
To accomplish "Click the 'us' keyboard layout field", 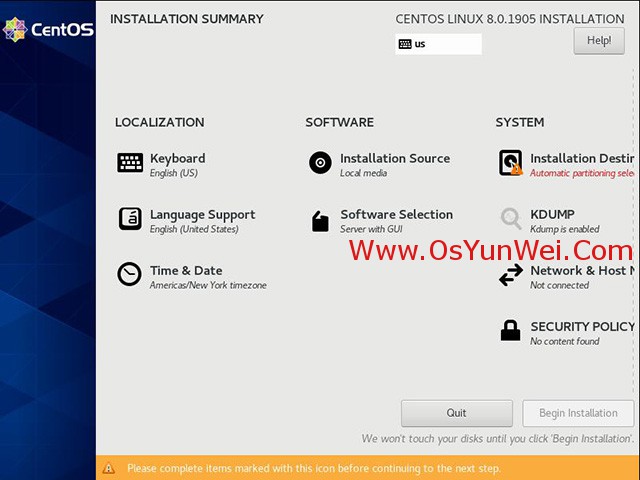I will (438, 44).
